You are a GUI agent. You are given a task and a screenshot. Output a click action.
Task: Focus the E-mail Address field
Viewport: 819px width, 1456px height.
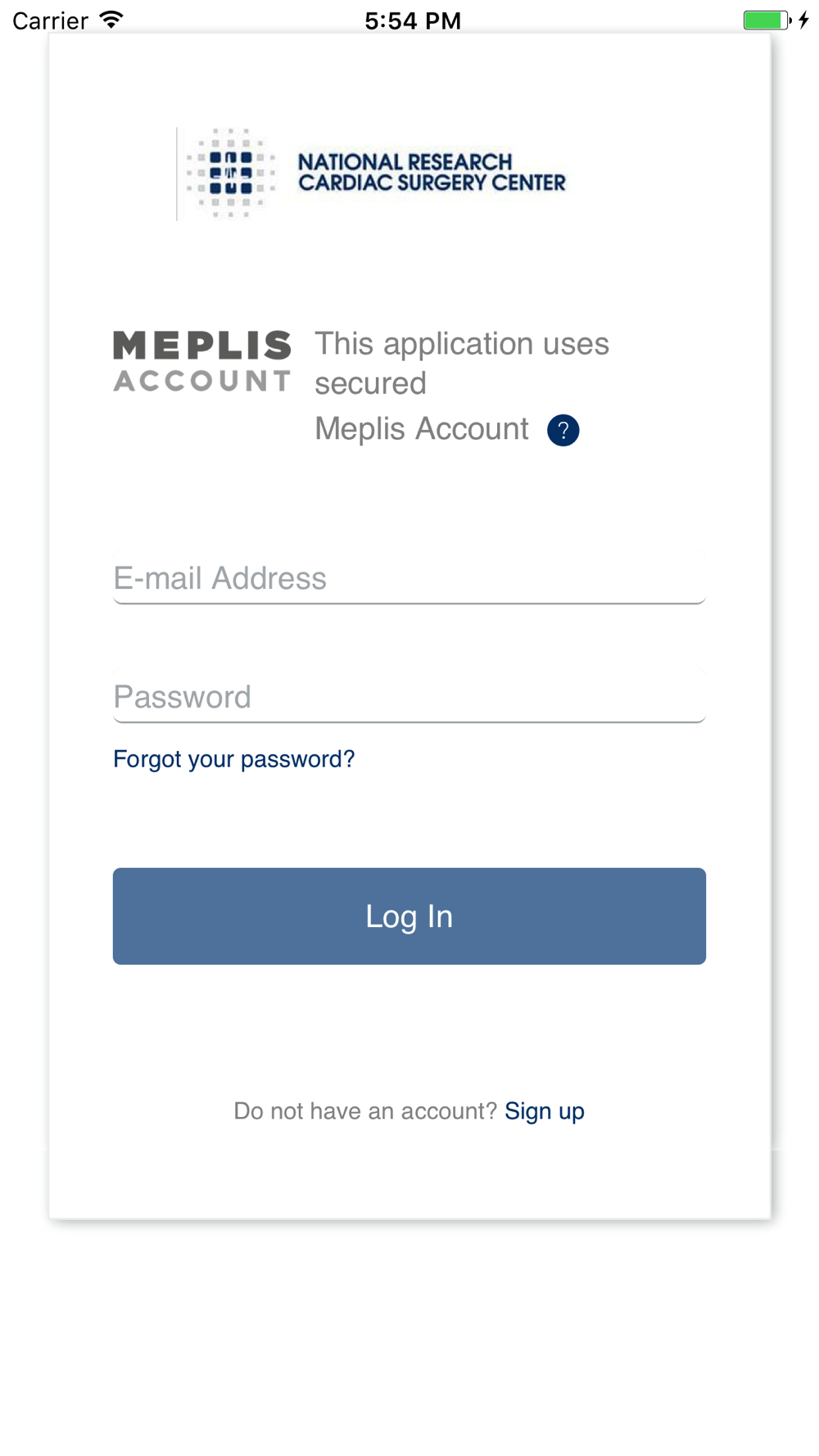[x=409, y=578]
